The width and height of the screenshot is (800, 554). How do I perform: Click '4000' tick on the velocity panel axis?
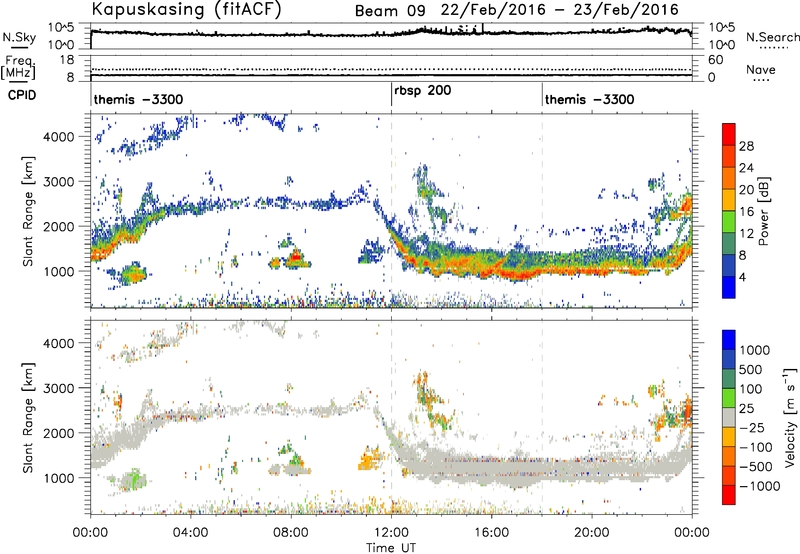[x=59, y=343]
